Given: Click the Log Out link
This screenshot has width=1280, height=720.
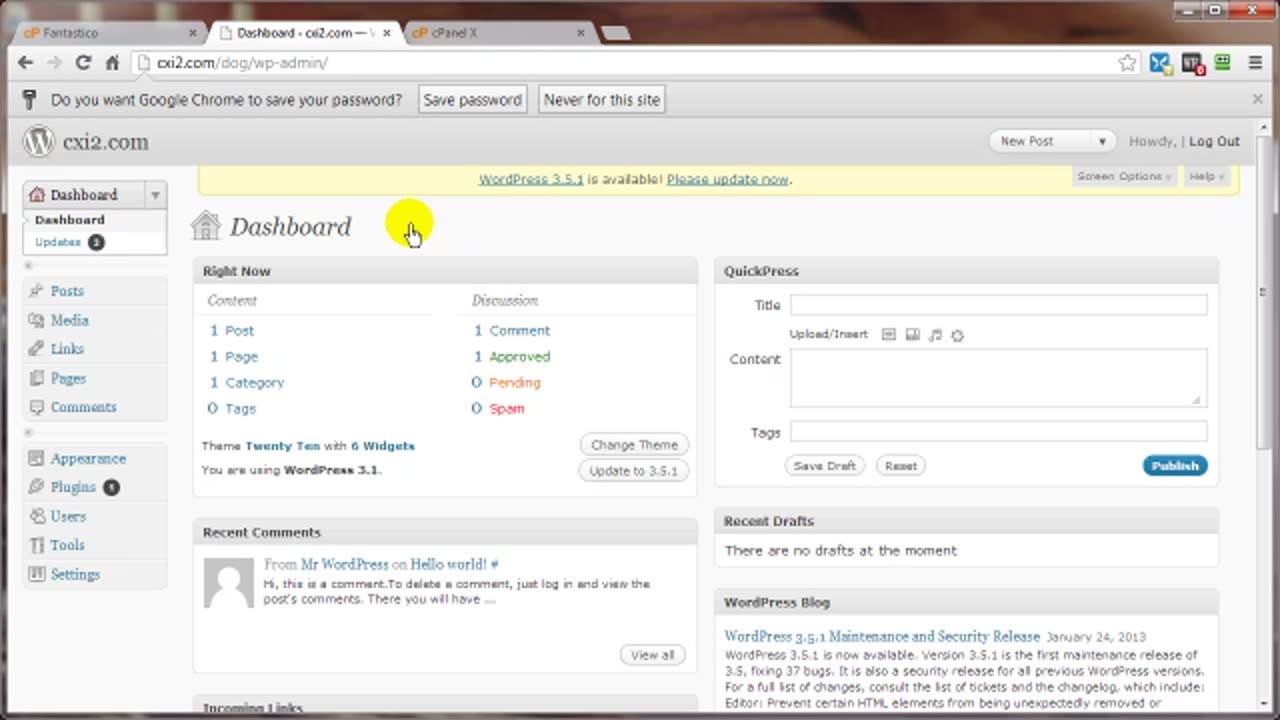Looking at the screenshot, I should (x=1214, y=142).
